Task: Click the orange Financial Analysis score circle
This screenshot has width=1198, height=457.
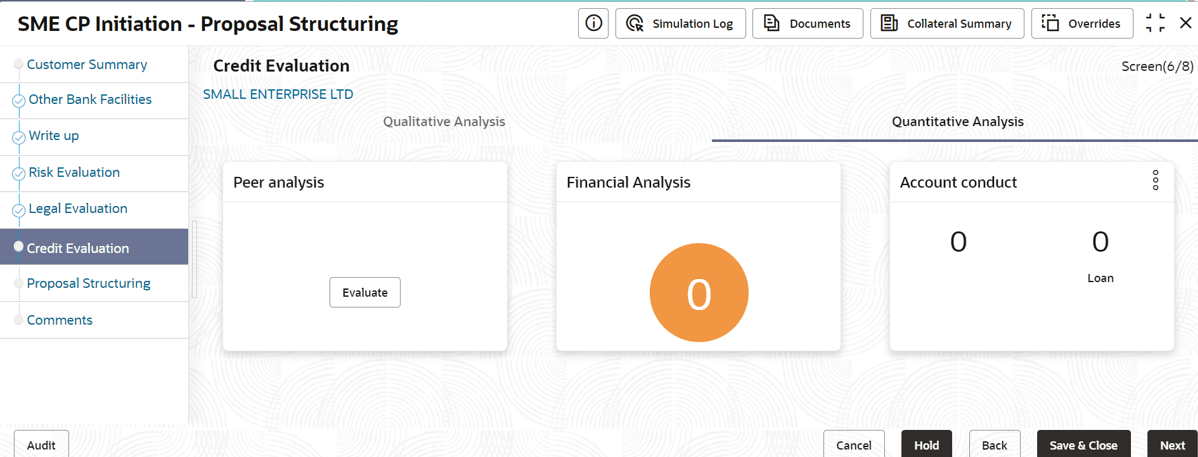Action: click(699, 293)
